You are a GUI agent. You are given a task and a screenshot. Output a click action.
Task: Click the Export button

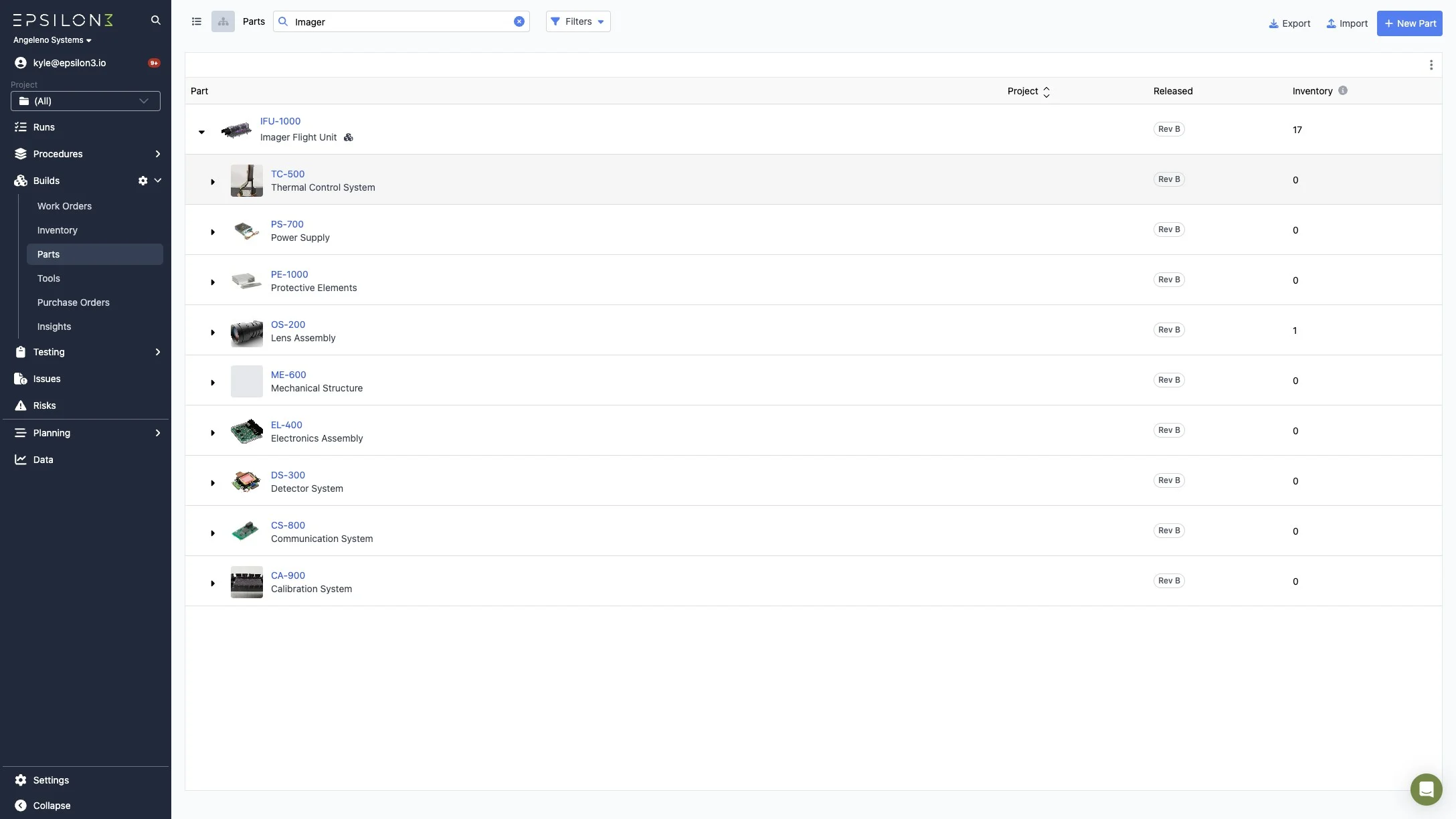point(1289,23)
